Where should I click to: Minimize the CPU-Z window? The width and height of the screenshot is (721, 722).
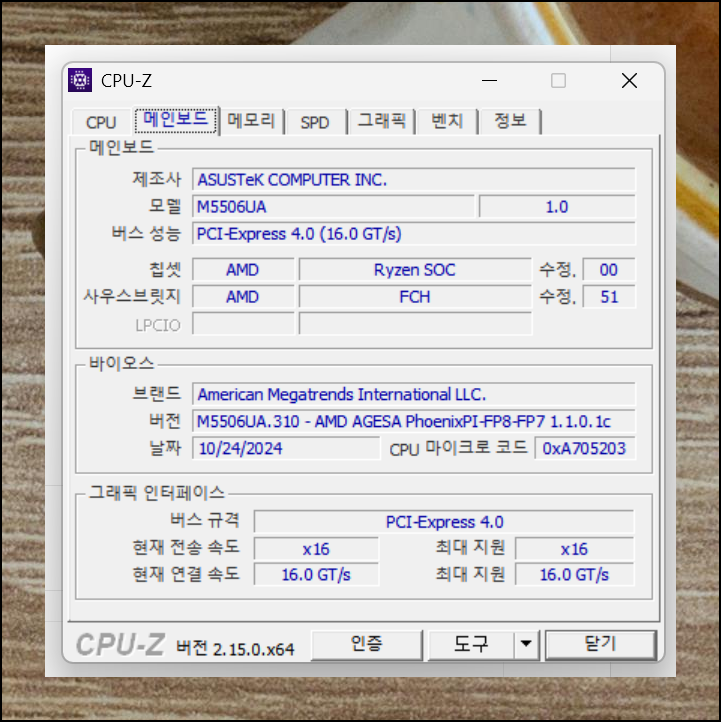489,81
